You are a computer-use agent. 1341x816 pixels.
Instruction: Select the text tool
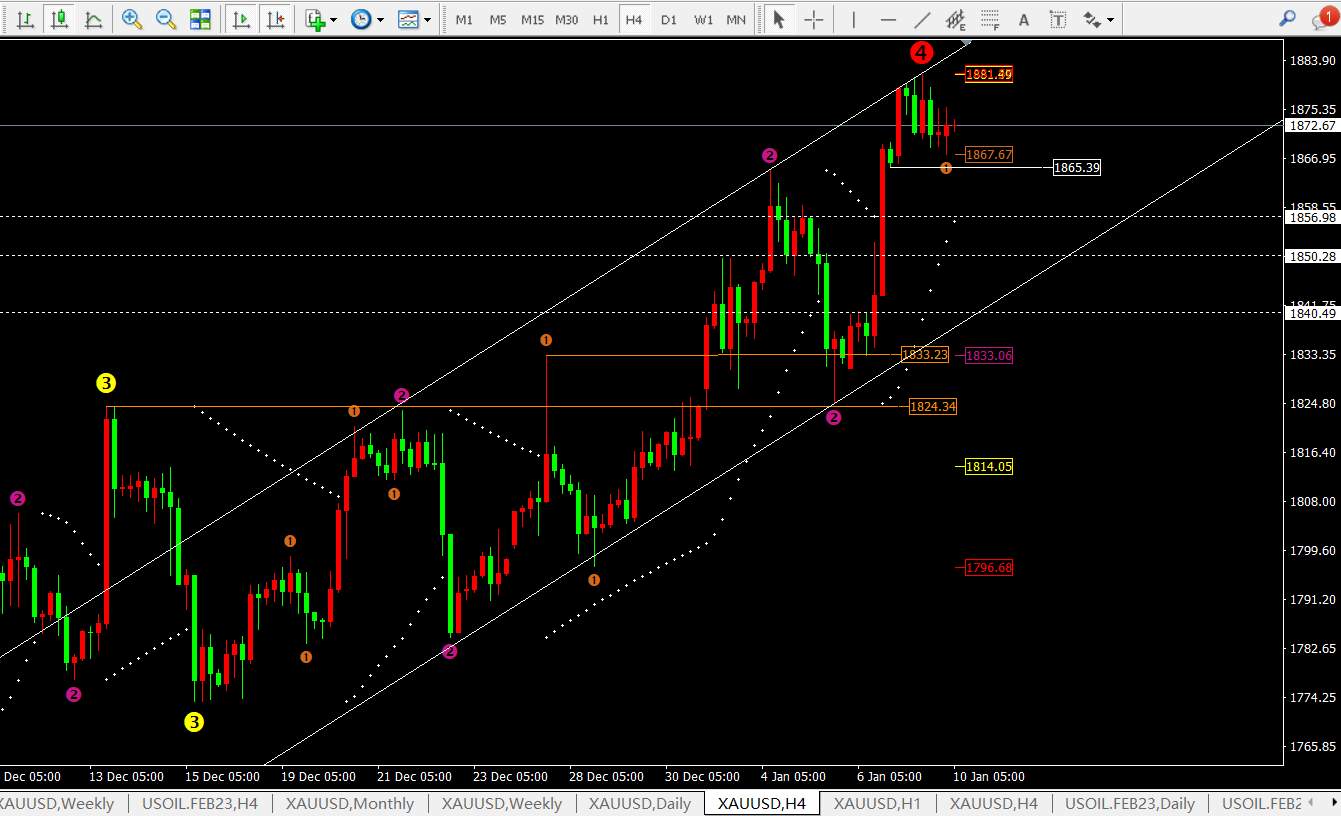click(x=1023, y=19)
